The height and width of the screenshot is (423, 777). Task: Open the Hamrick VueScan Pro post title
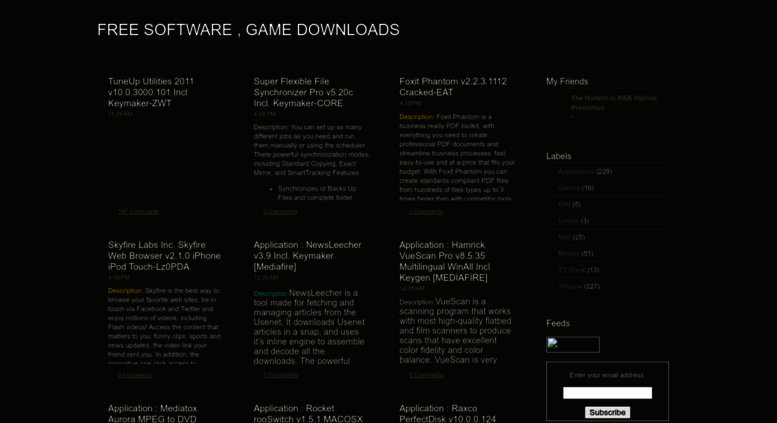pos(444,261)
